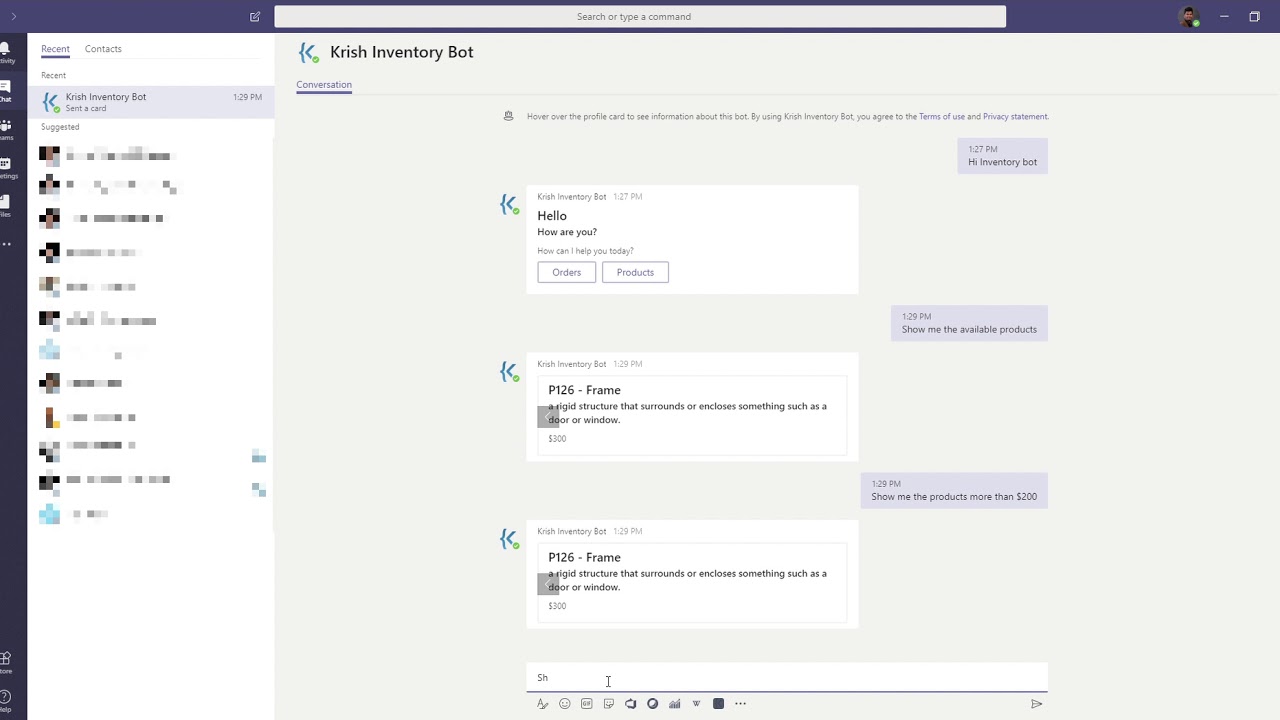Open the sticker picker
1280x720 pixels.
click(x=608, y=704)
